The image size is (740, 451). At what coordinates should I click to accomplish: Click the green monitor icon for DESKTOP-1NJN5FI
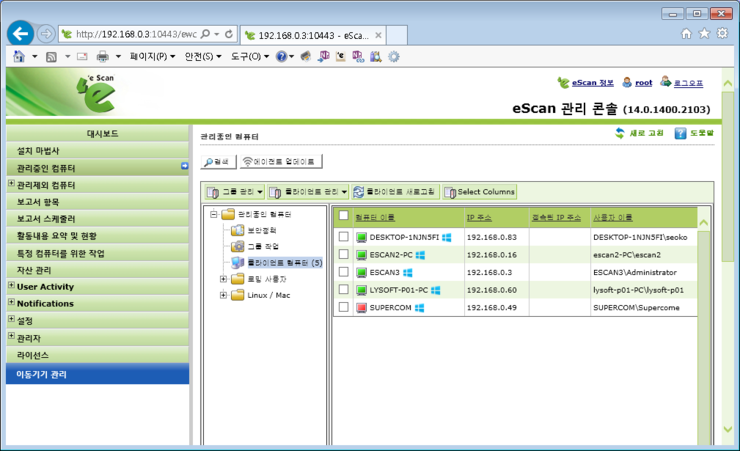361,237
